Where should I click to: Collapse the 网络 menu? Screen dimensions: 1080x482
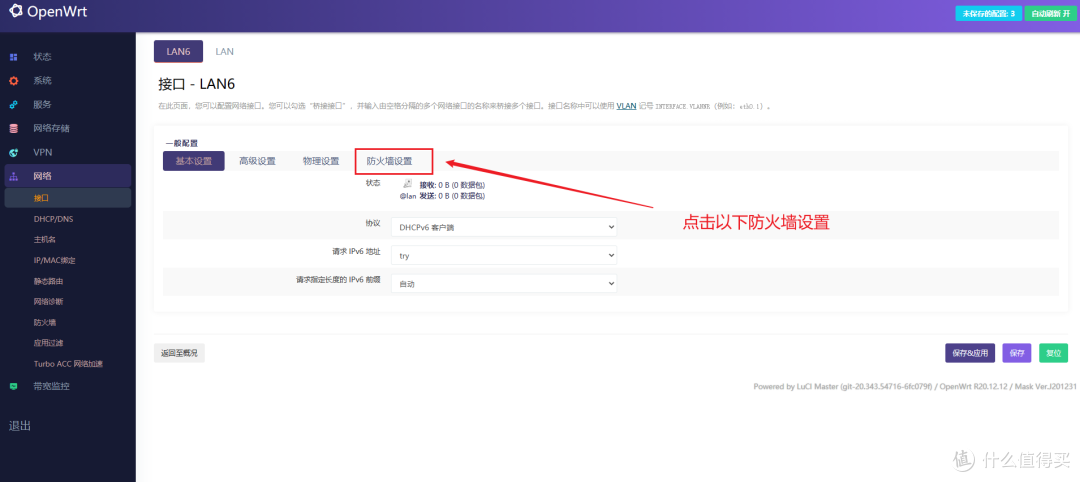(x=68, y=176)
